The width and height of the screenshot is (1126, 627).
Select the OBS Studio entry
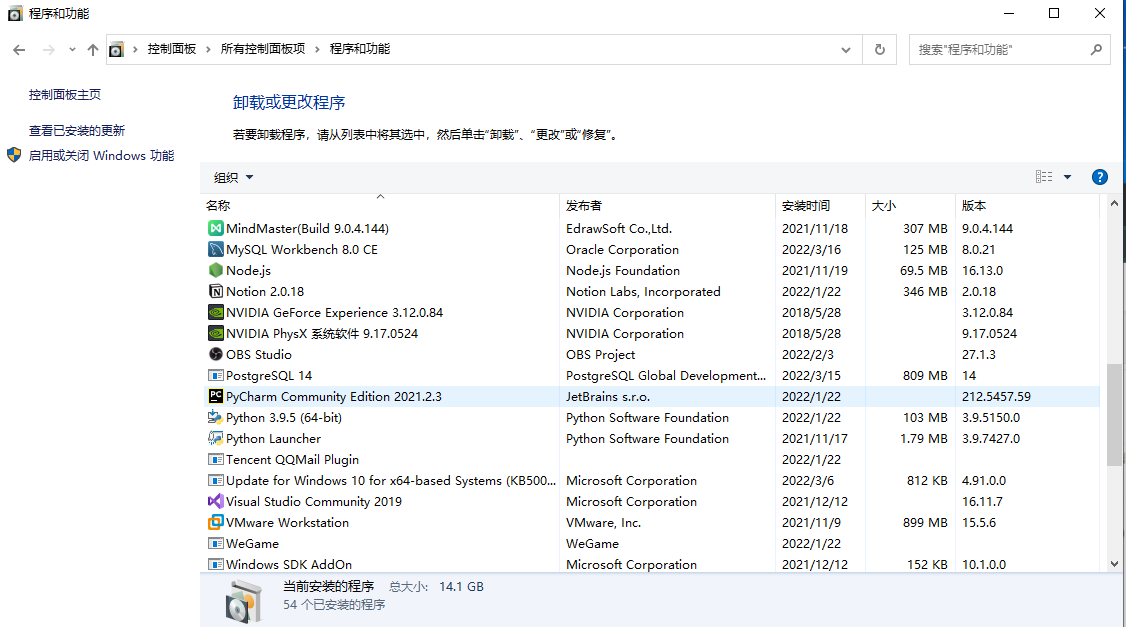pos(259,354)
